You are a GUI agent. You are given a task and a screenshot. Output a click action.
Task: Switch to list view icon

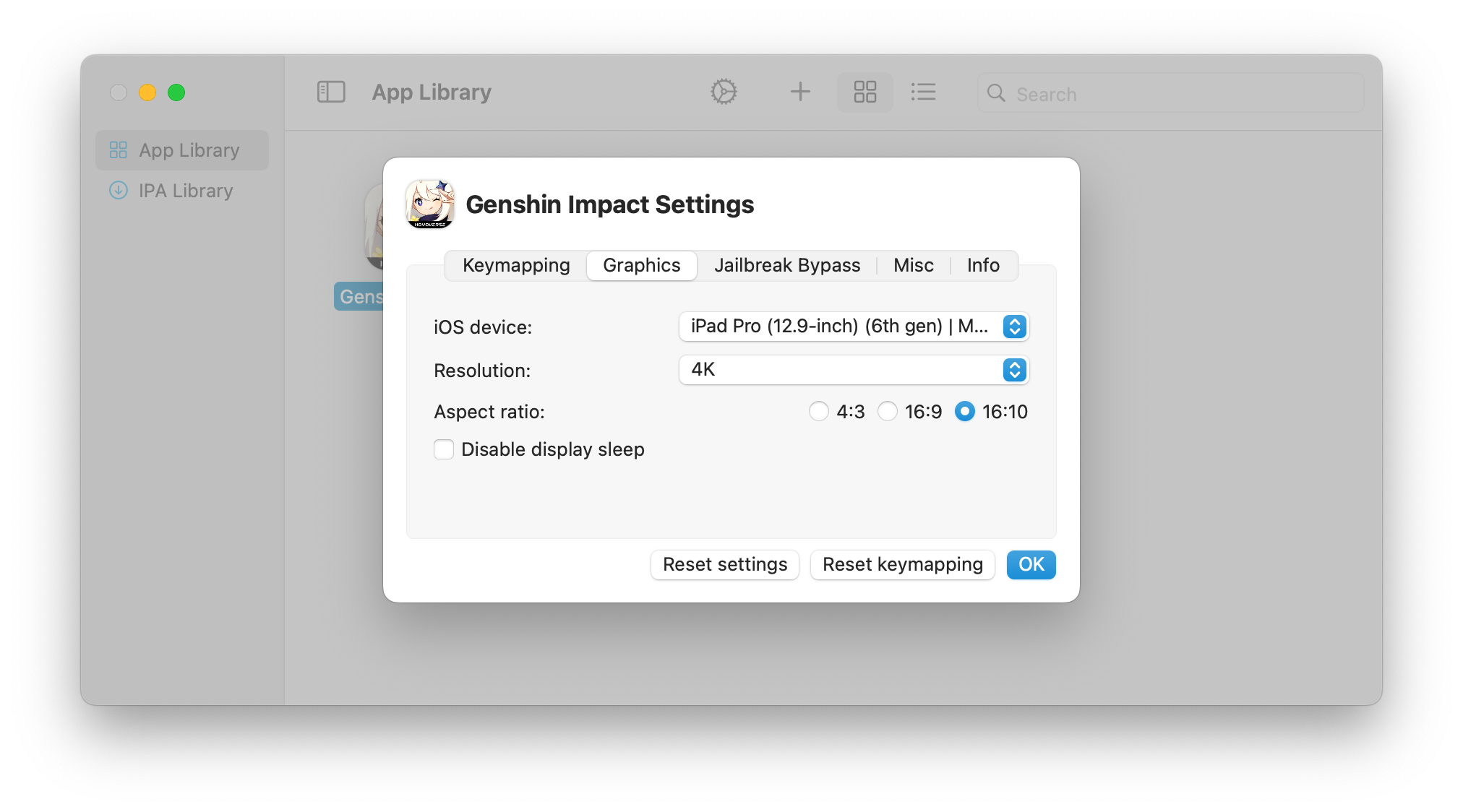(923, 92)
